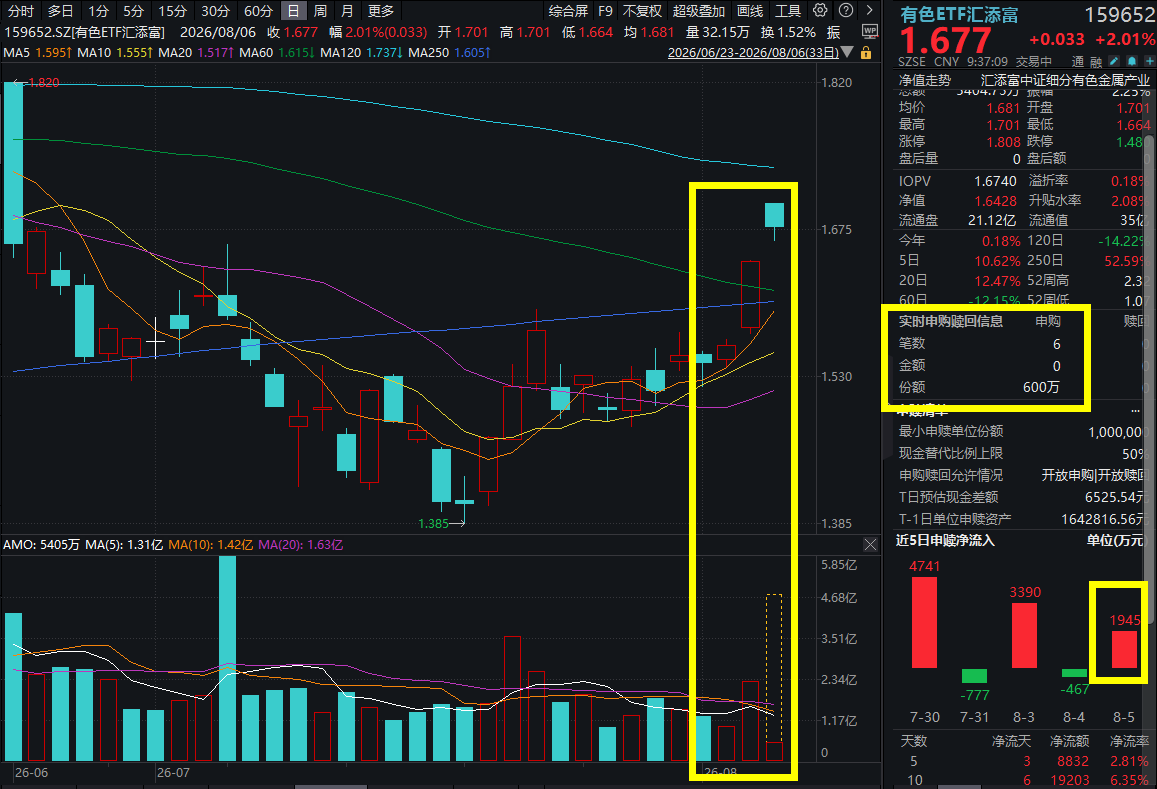Screen dimensions: 1157x789
Task: Click the 净值 1.6428 value
Action: [x=995, y=201]
